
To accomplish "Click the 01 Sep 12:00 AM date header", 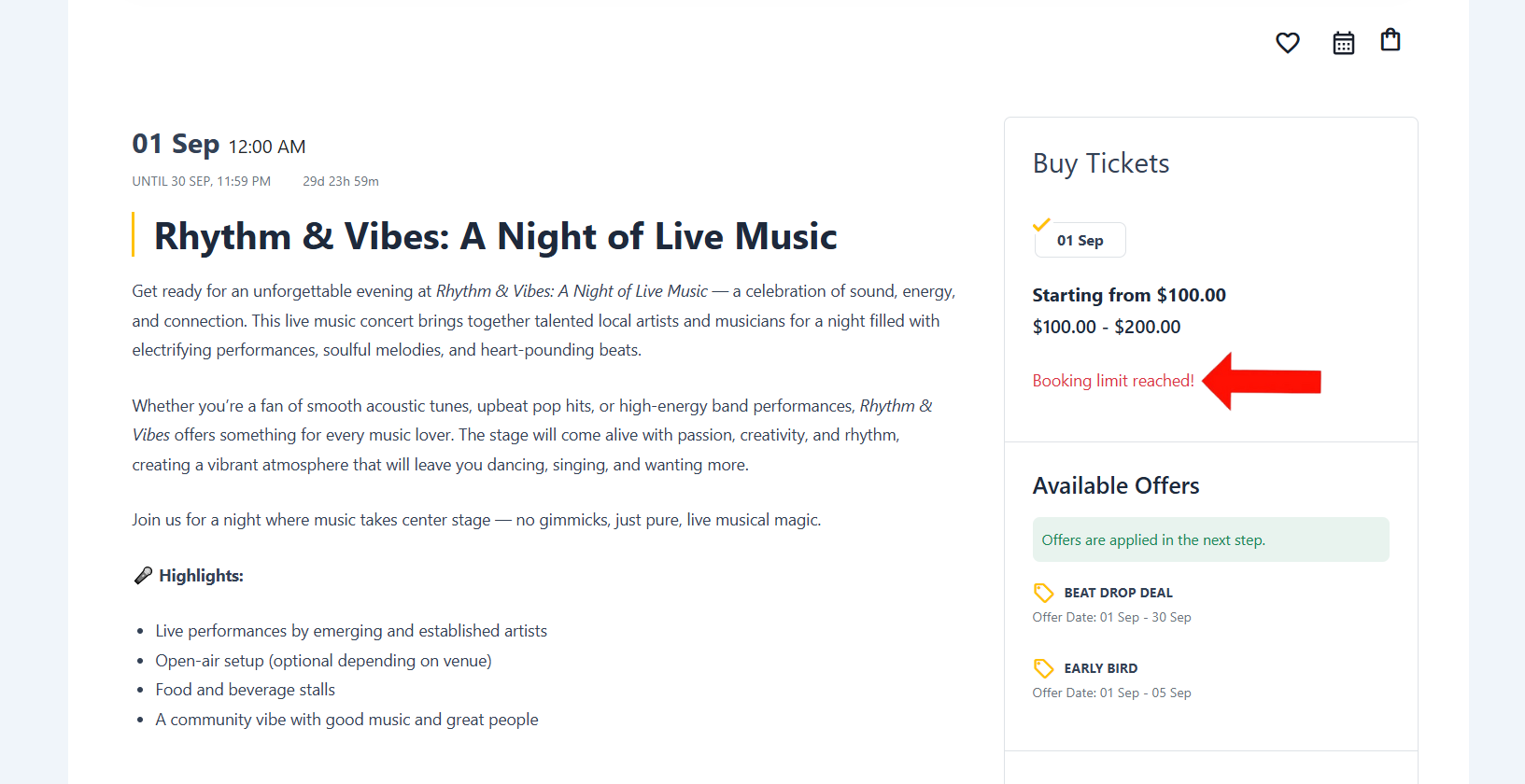I will click(x=219, y=145).
